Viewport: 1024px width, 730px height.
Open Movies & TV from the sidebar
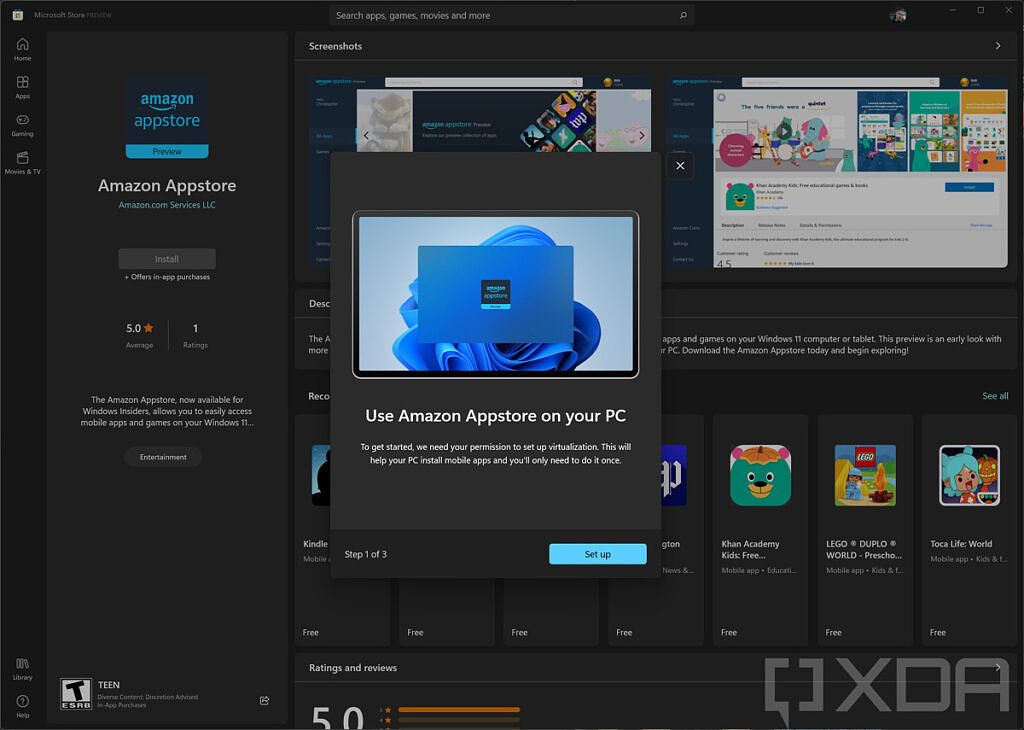point(21,161)
